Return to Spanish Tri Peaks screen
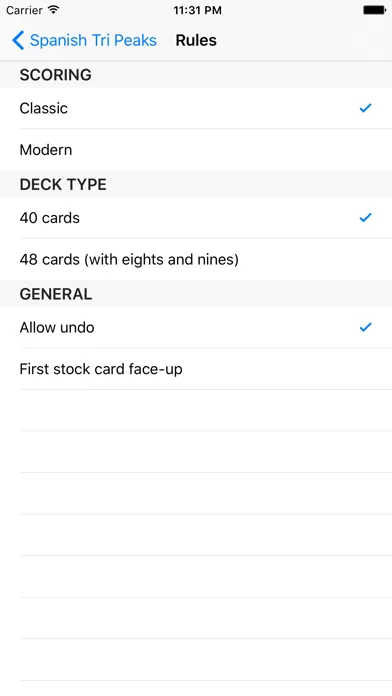Viewport: 392px width, 696px height. [84, 40]
